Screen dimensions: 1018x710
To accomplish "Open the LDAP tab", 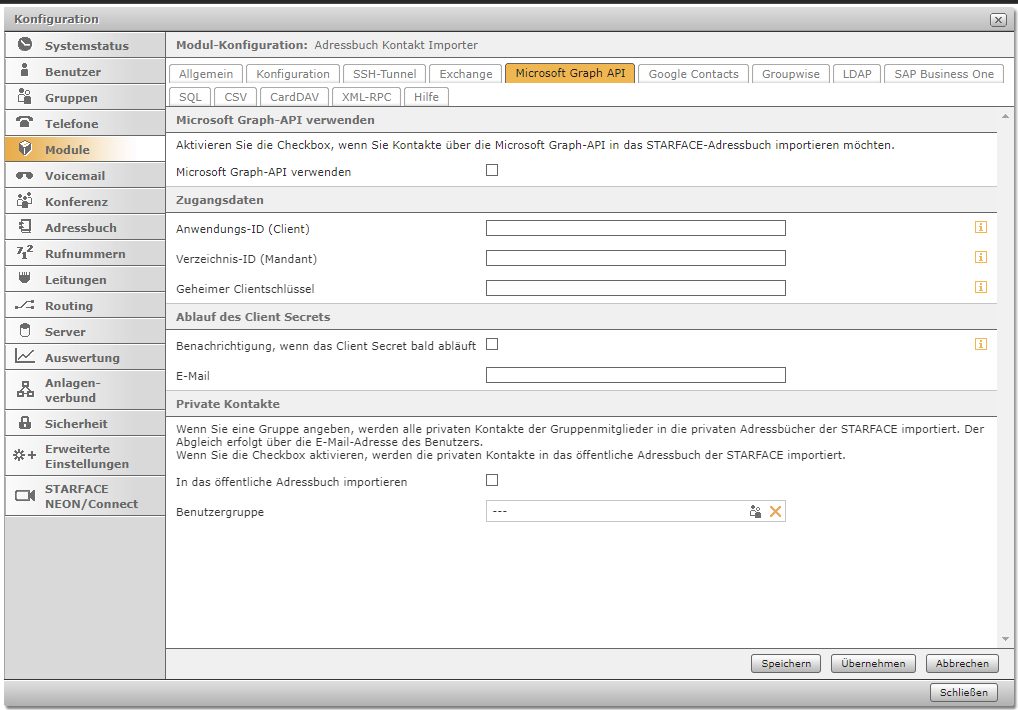I will pos(857,74).
